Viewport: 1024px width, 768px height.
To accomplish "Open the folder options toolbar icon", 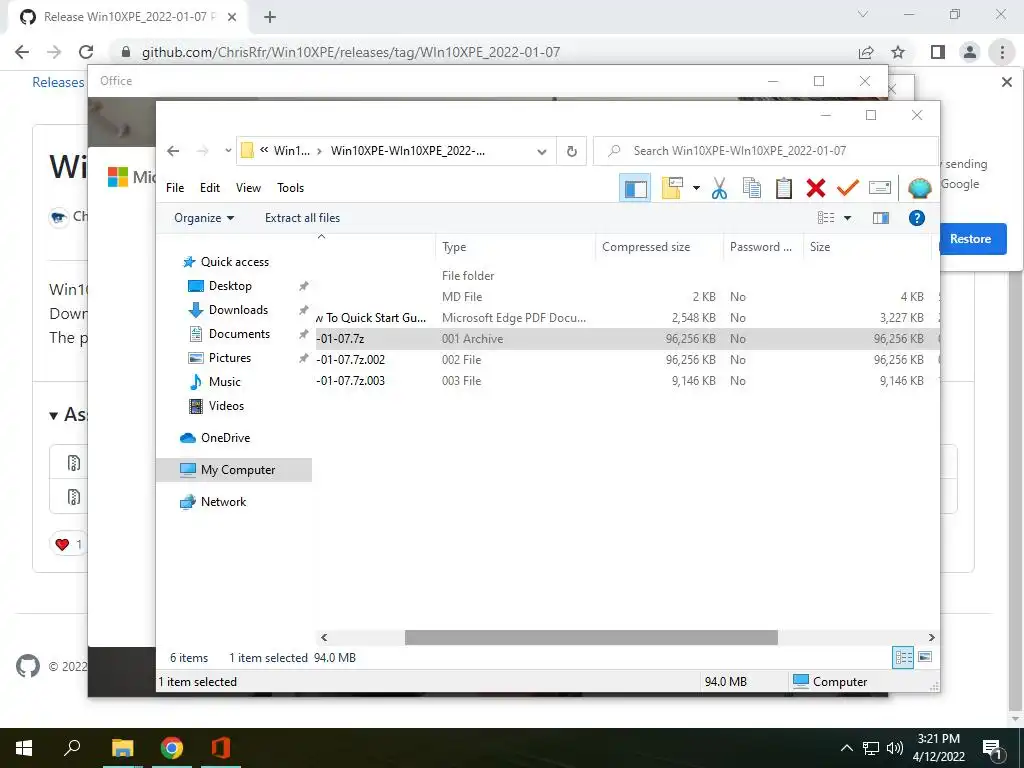I will [x=672, y=188].
